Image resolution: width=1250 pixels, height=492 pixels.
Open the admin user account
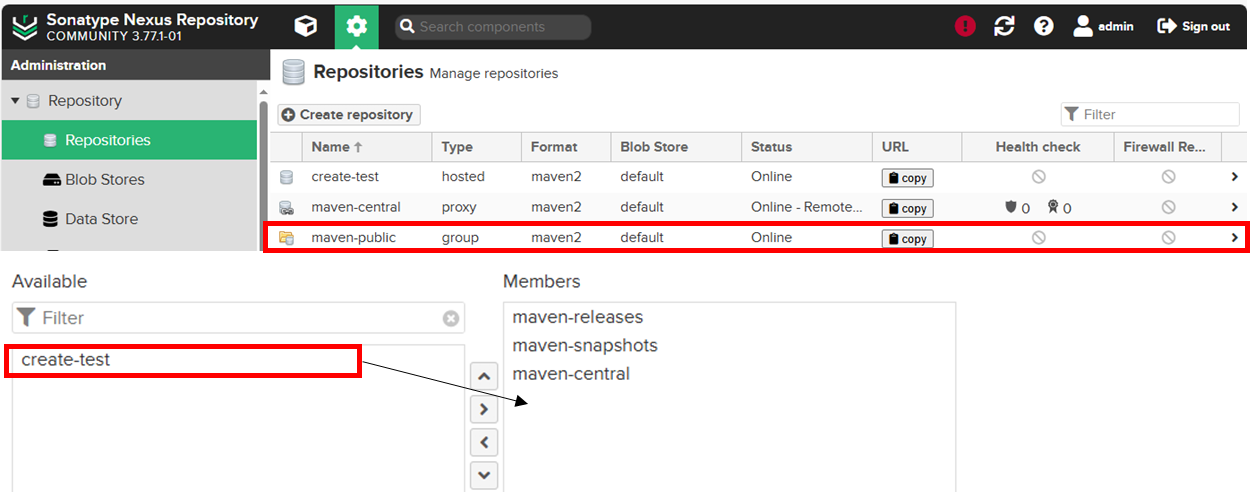pyautogui.click(x=1104, y=27)
